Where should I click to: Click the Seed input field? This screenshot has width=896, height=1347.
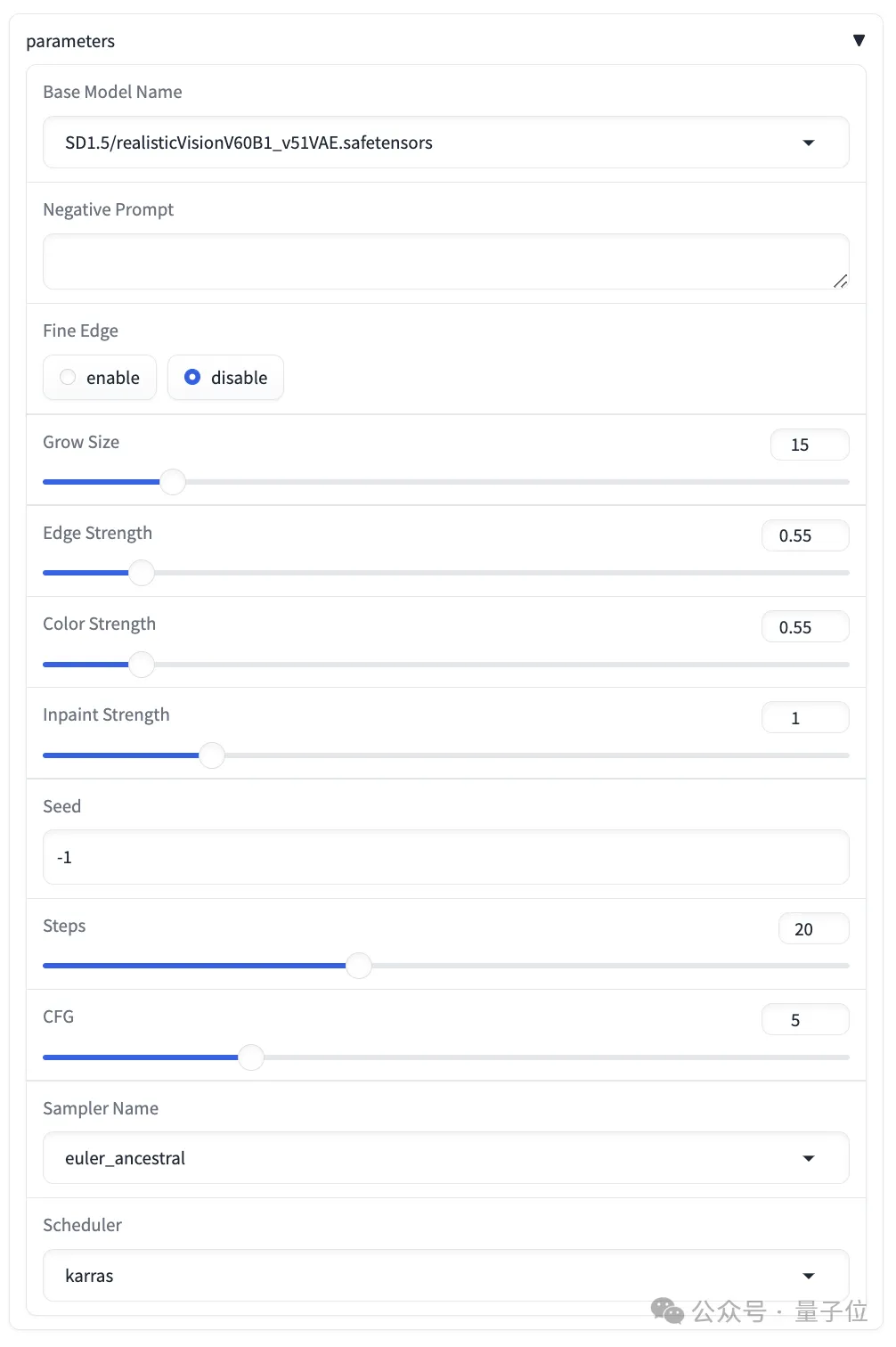tap(445, 857)
